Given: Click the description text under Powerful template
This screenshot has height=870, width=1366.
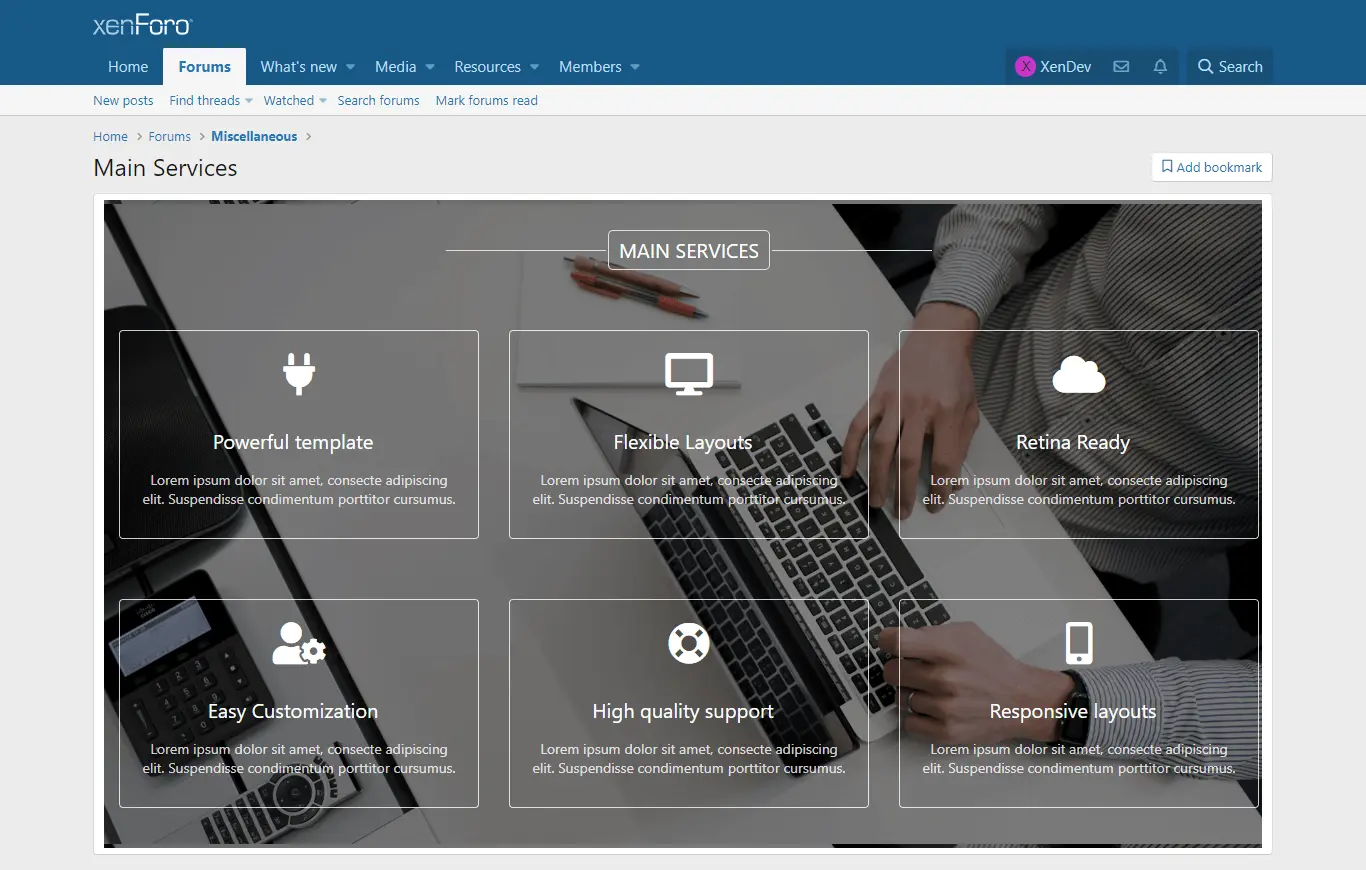Looking at the screenshot, I should tap(299, 490).
